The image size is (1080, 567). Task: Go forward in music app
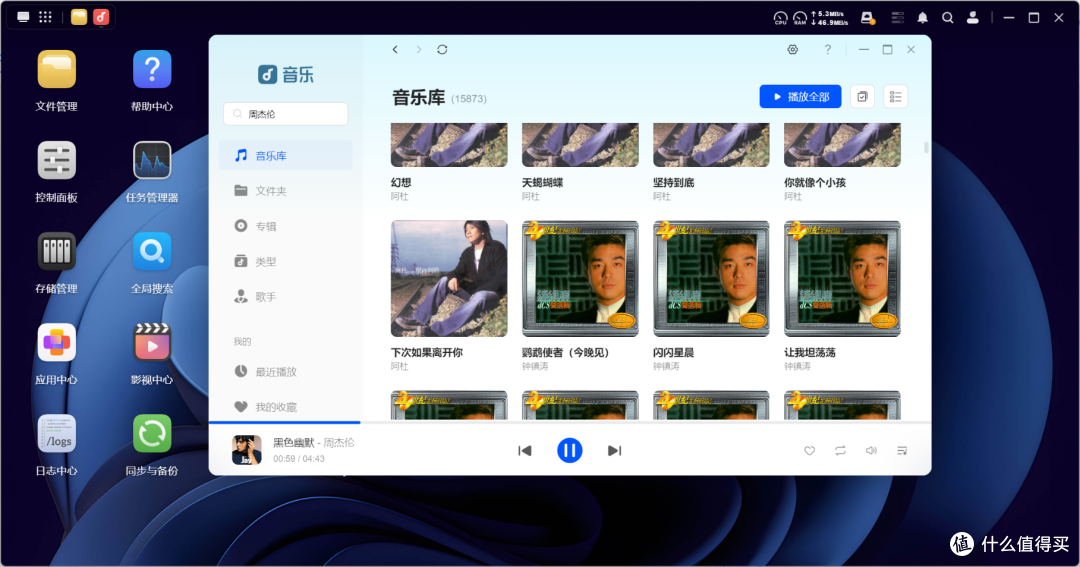[x=419, y=50]
